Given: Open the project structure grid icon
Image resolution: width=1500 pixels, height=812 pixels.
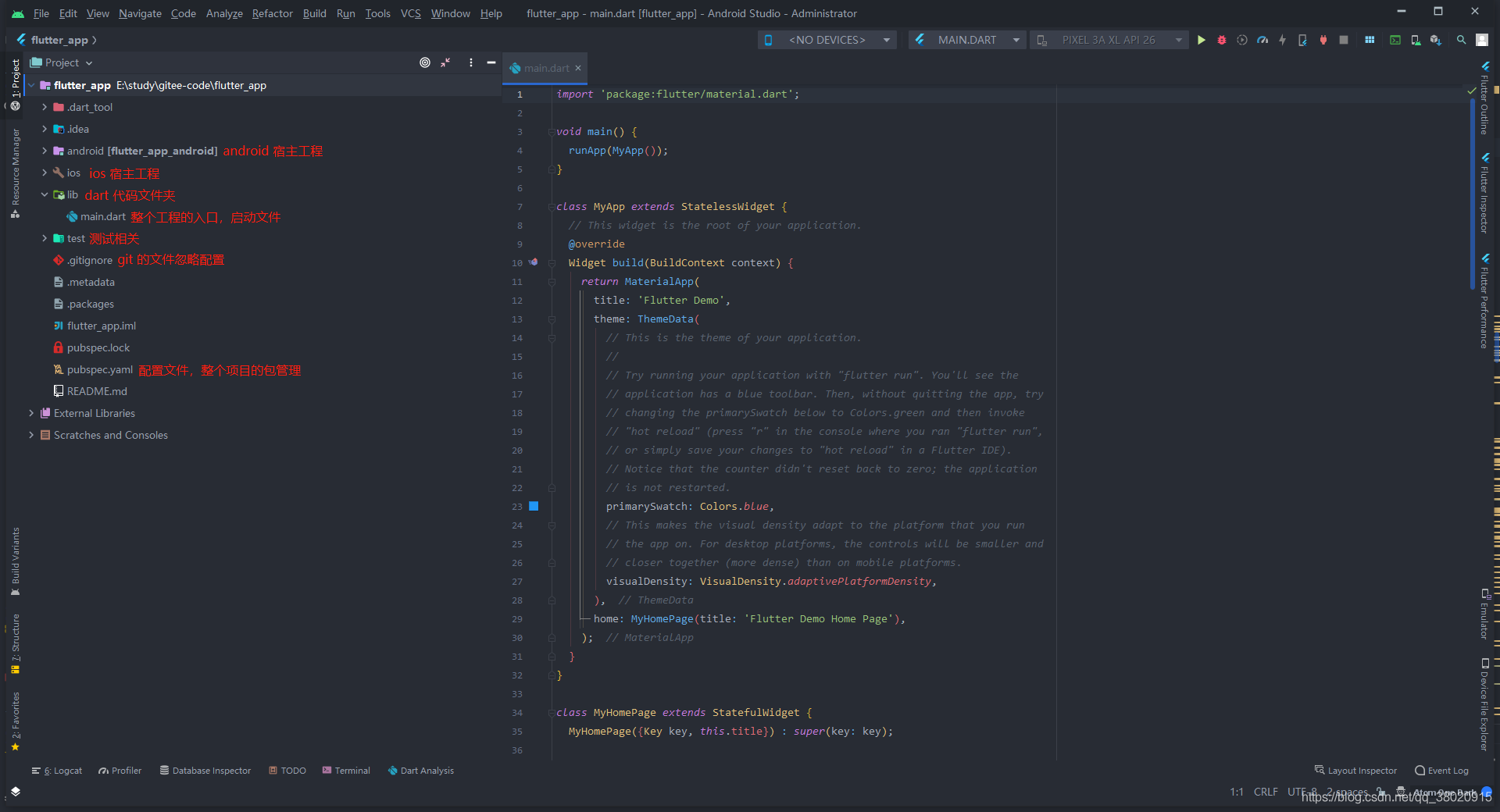Looking at the screenshot, I should (x=1370, y=40).
